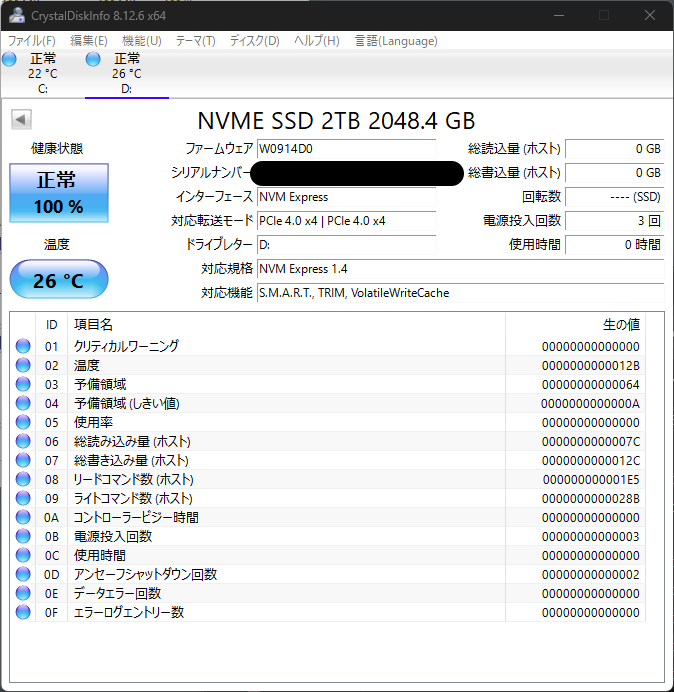
Task: Click status icon of row 0E データエラー回数
Action: coord(23,593)
